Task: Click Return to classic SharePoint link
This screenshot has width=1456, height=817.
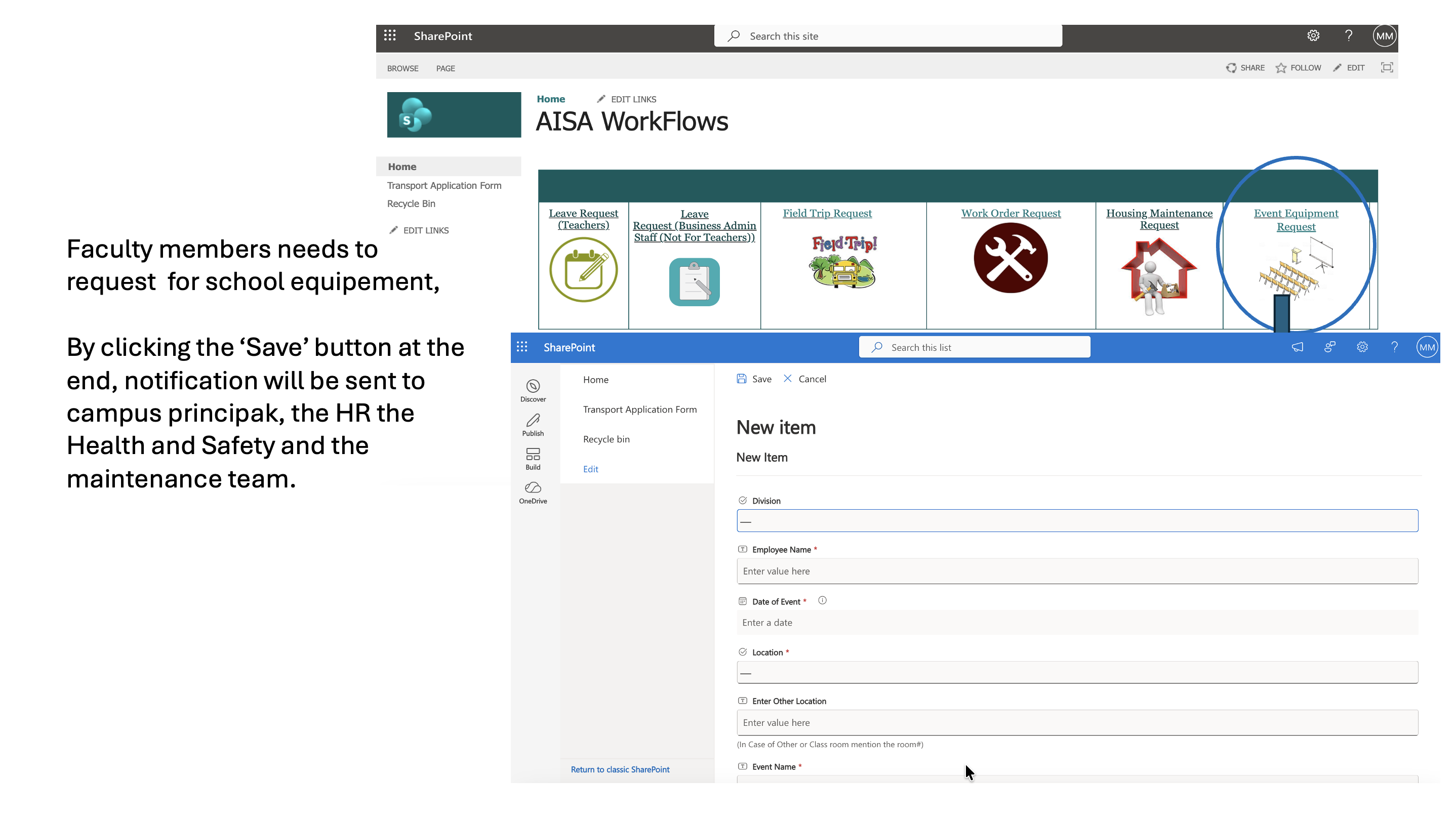Action: point(620,769)
